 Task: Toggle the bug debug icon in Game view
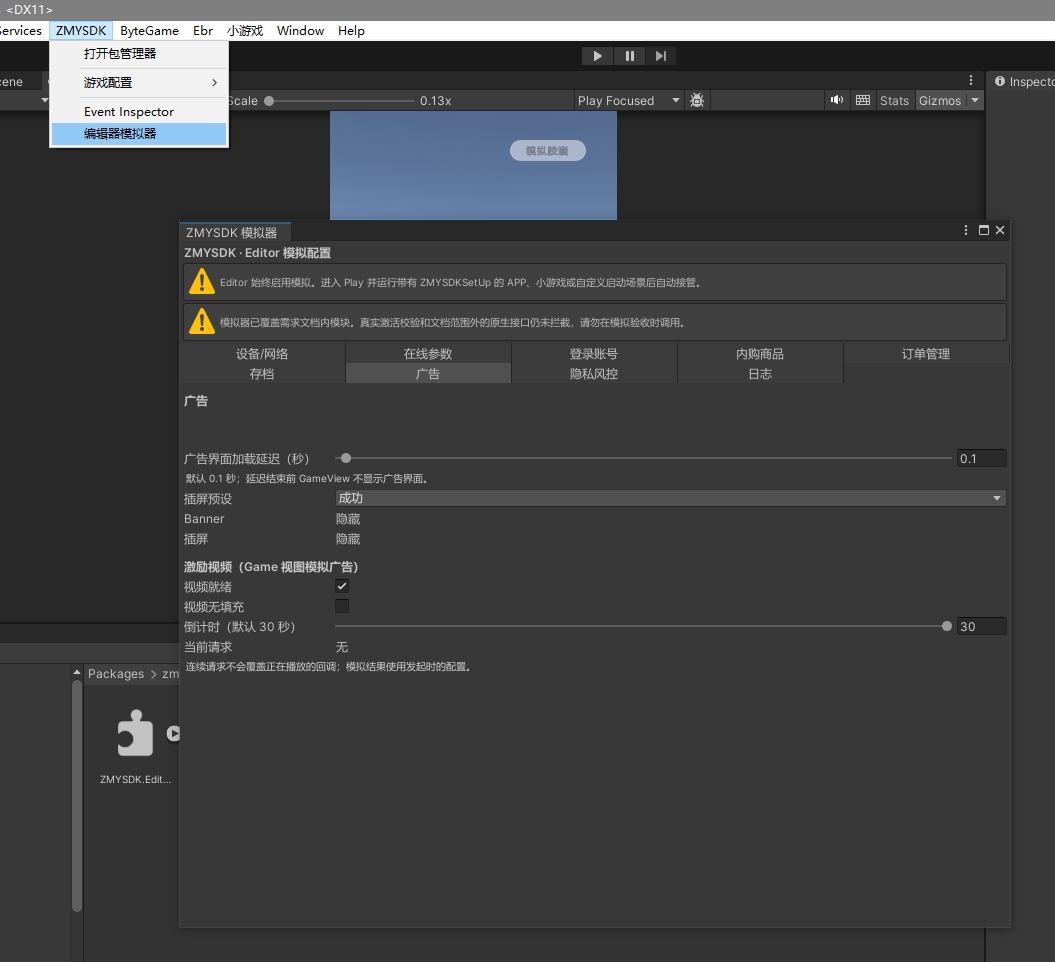(697, 100)
